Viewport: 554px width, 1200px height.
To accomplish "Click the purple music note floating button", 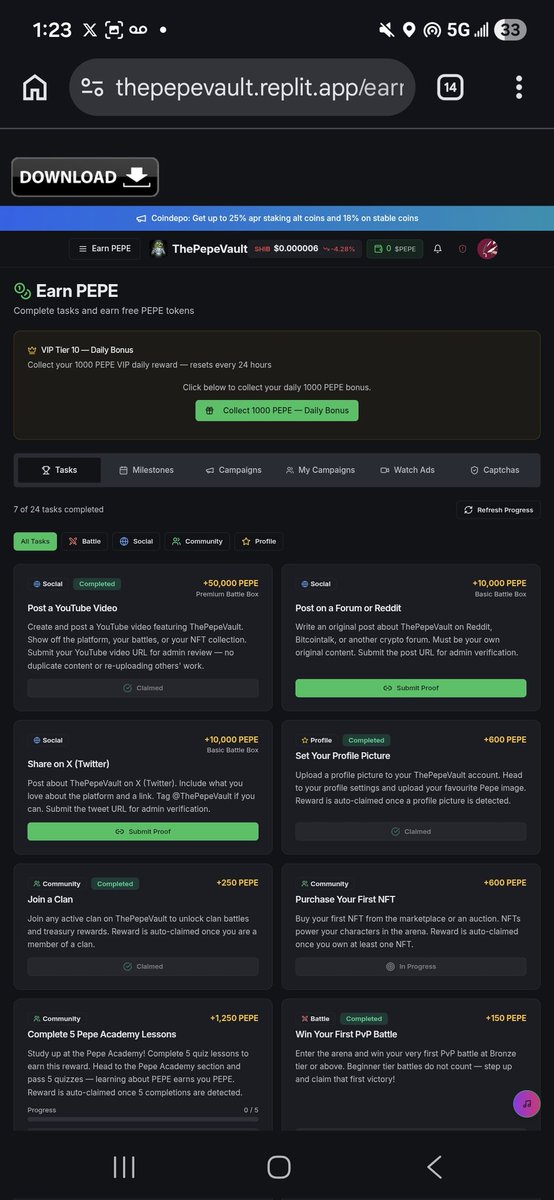I will point(527,1103).
